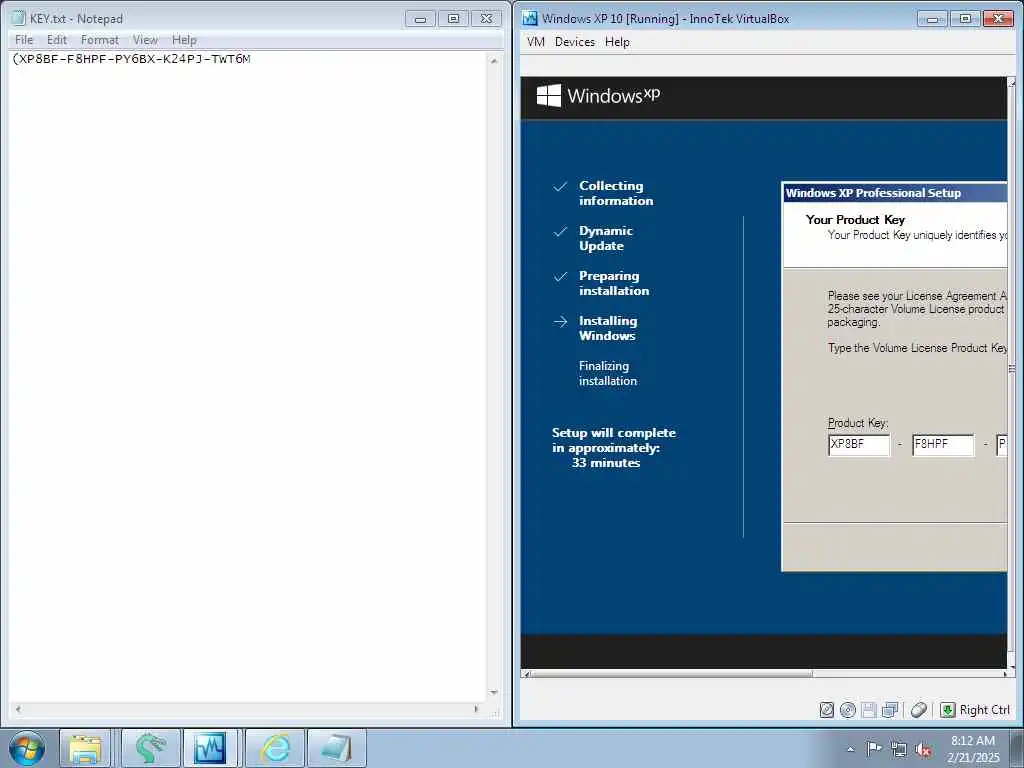Click the Preparing installation setup step
This screenshot has width=1024, height=768.
(x=614, y=283)
